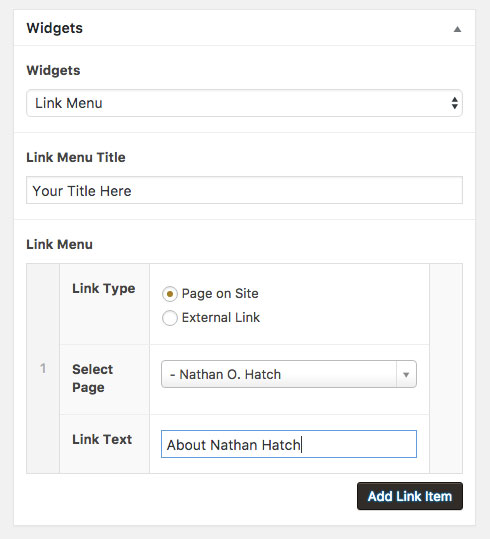Click the arrow on the Nathan O. Hatch dropdown
The image size is (490, 539).
coord(406,374)
